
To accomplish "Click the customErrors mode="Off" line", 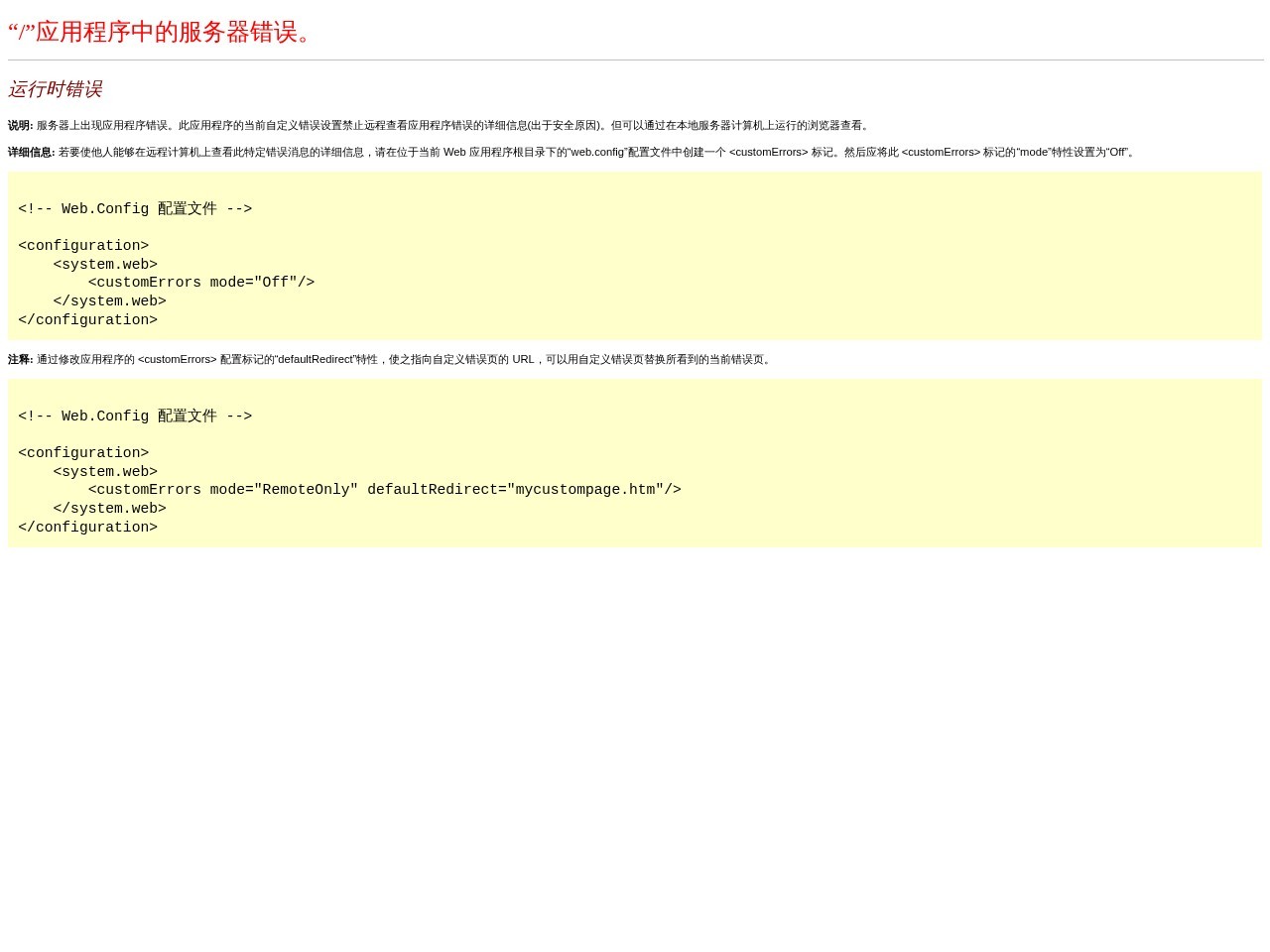I will [201, 283].
